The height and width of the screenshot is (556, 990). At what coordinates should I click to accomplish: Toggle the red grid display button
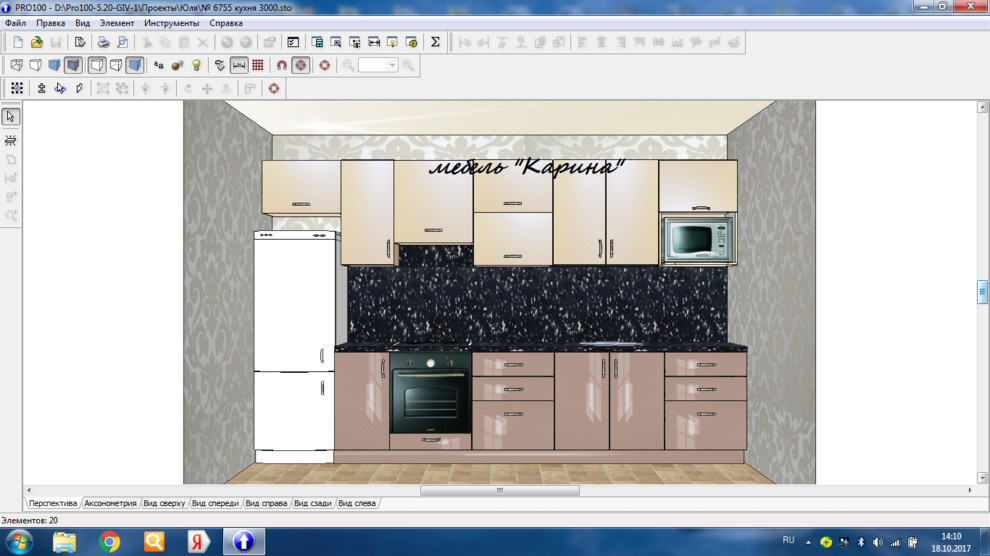pos(258,65)
